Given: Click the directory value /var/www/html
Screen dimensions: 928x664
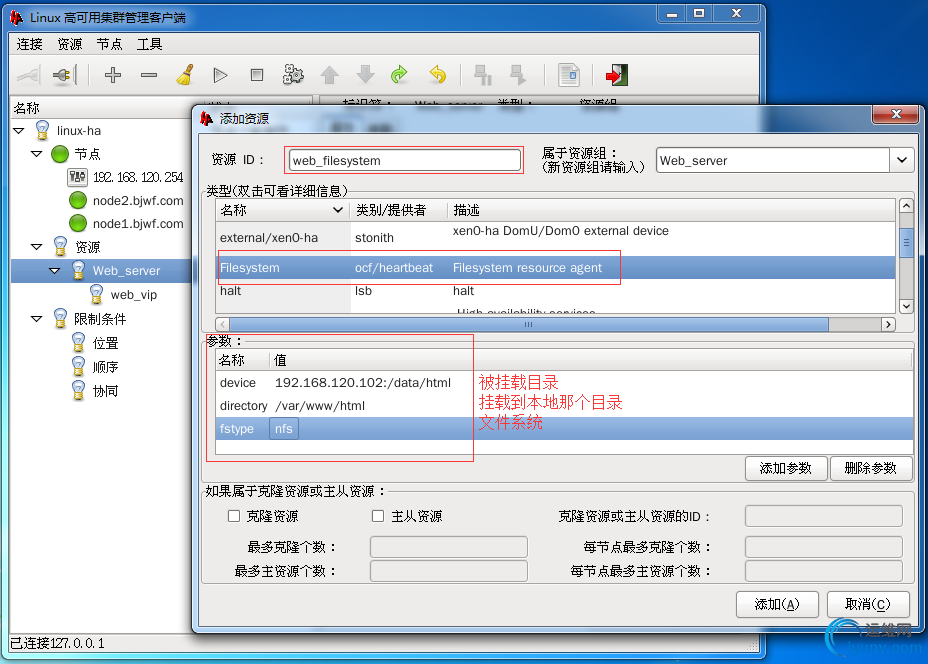Looking at the screenshot, I should (320, 406).
